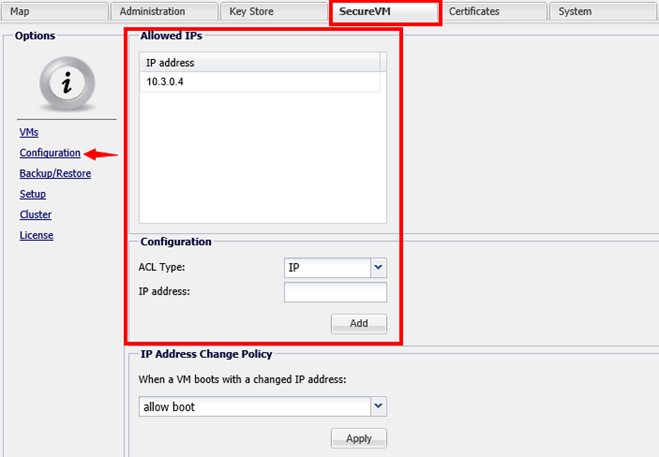Click the IP address column header
The image size is (659, 457).
tap(259, 63)
